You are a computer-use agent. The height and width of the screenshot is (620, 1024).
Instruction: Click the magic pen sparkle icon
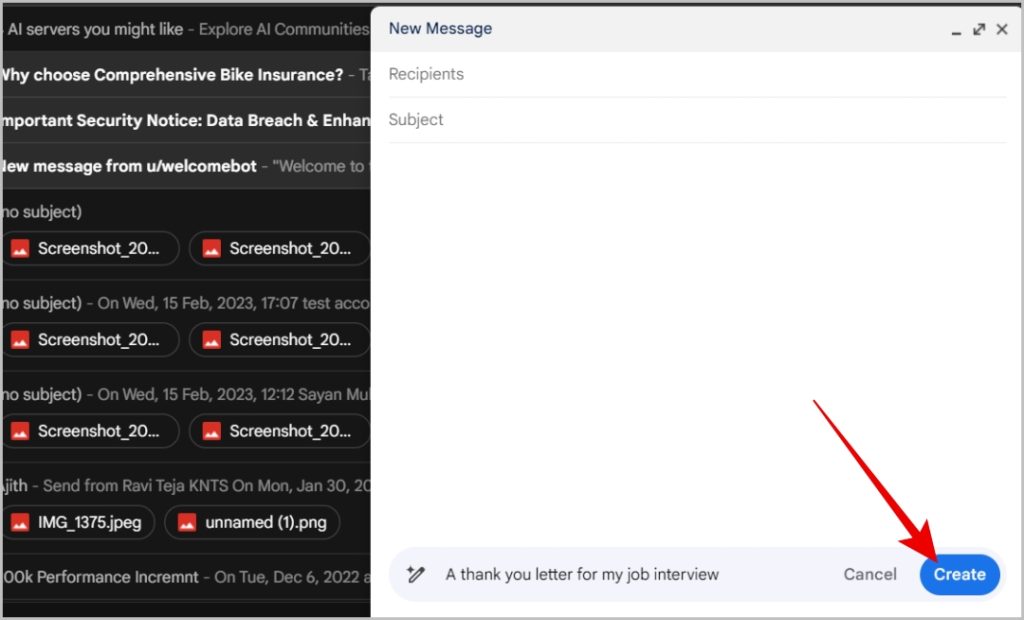pyautogui.click(x=415, y=574)
